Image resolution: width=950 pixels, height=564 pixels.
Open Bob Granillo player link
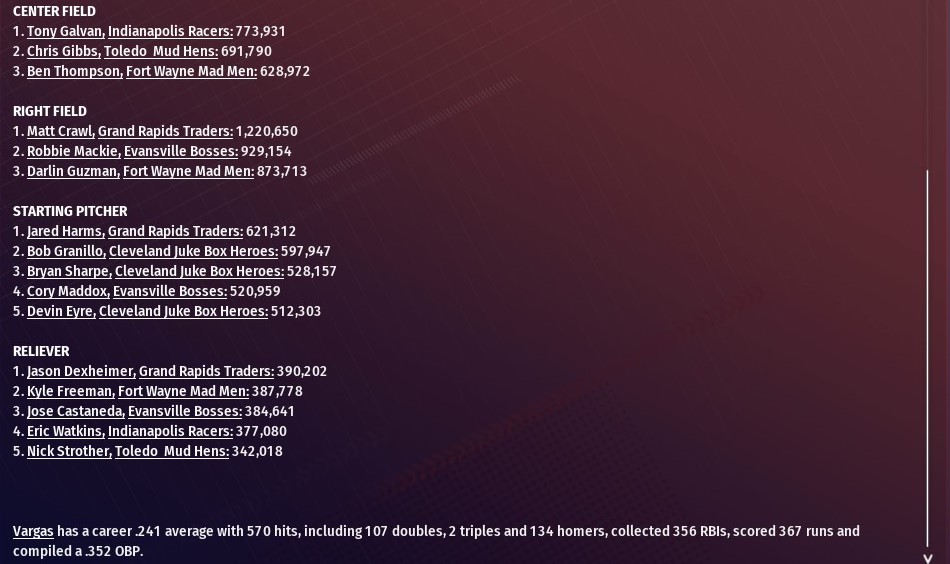66,251
